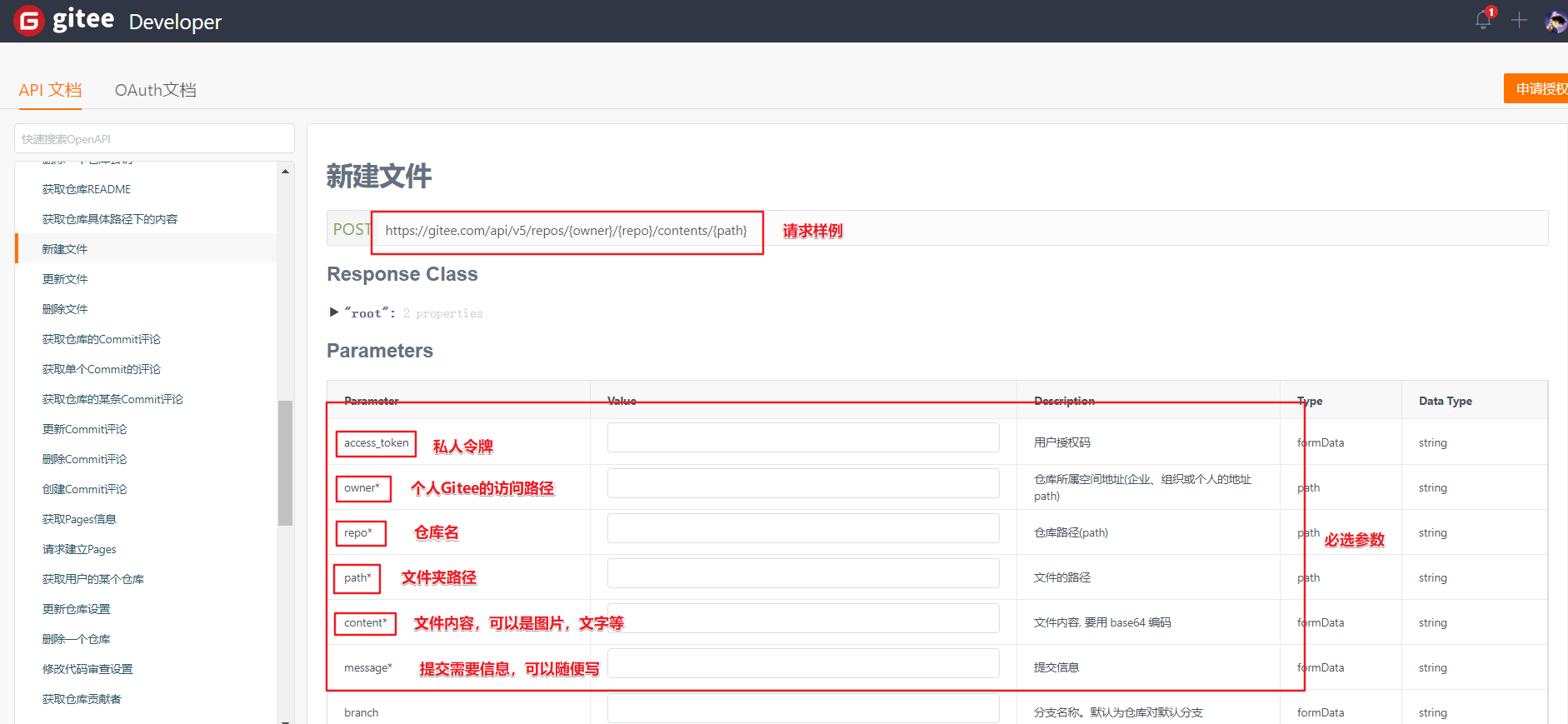
Task: Click the Response Class heading
Action: pos(402,274)
